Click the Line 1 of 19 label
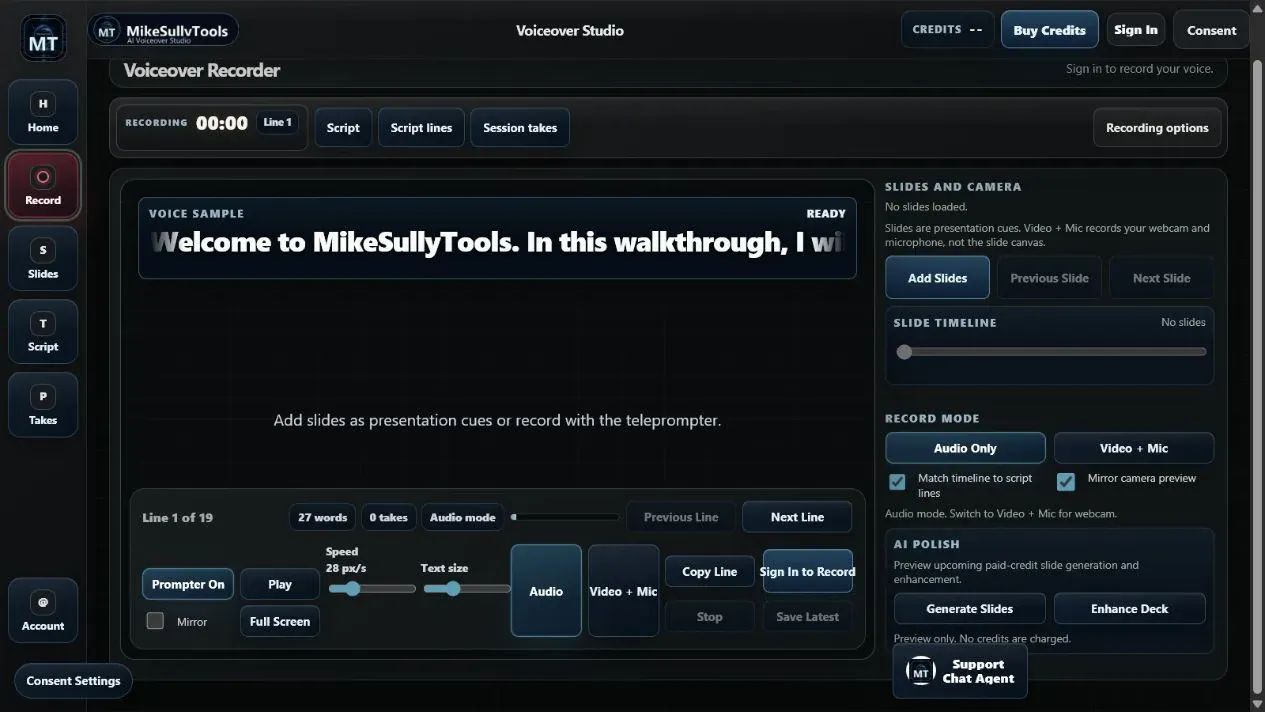 coord(178,517)
